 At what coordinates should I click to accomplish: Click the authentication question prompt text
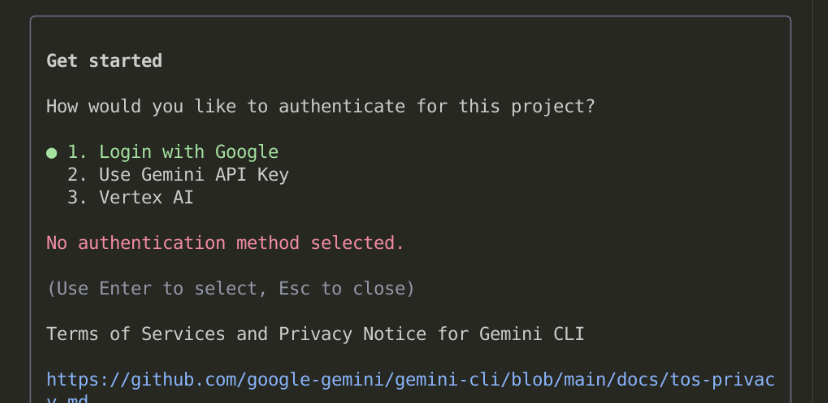click(320, 106)
